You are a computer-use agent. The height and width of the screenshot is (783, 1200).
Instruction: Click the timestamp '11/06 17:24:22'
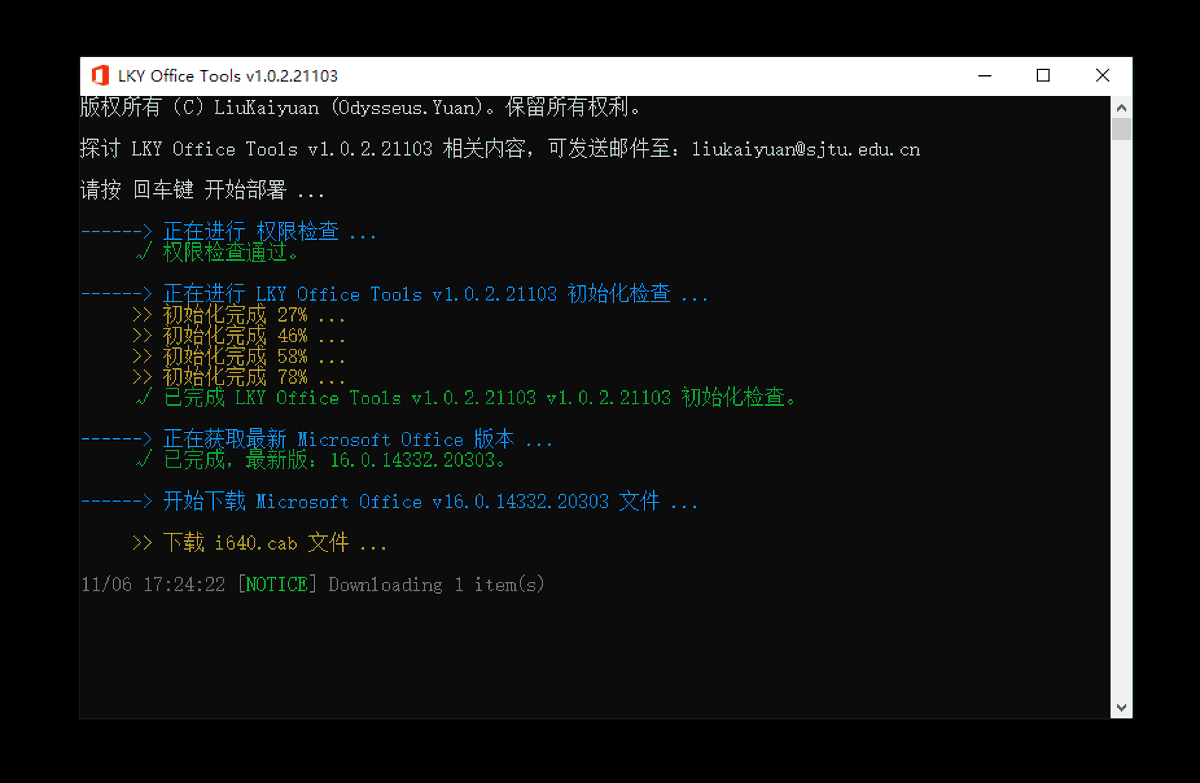point(153,585)
